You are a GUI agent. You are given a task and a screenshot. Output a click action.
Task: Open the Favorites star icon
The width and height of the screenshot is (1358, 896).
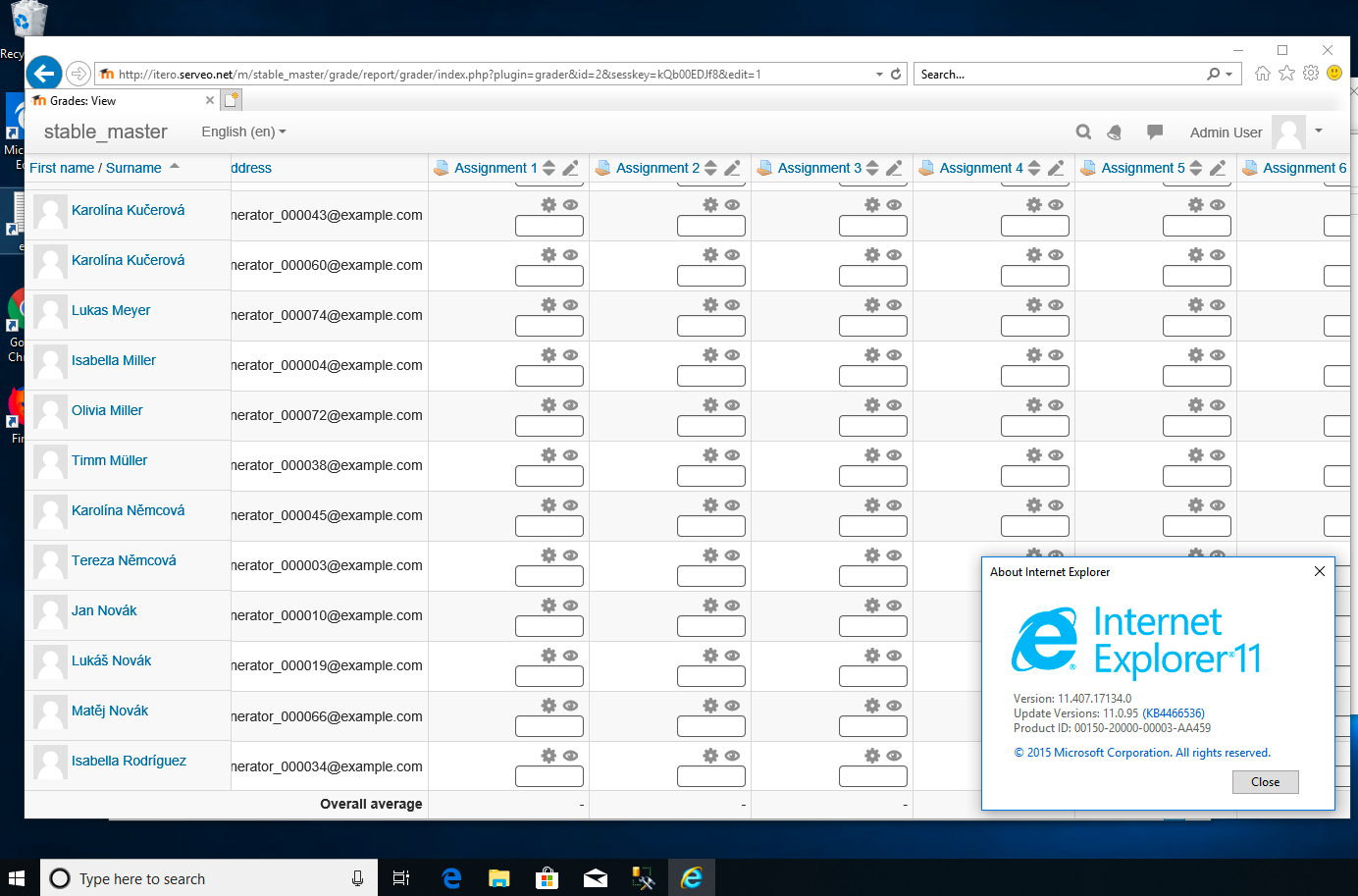coord(1287,74)
